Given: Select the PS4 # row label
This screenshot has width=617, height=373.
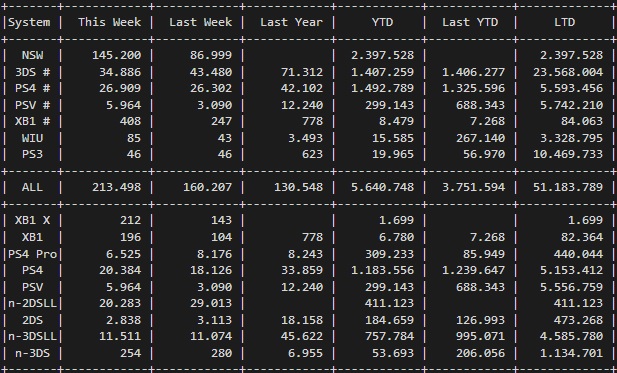Looking at the screenshot, I should (33, 88).
